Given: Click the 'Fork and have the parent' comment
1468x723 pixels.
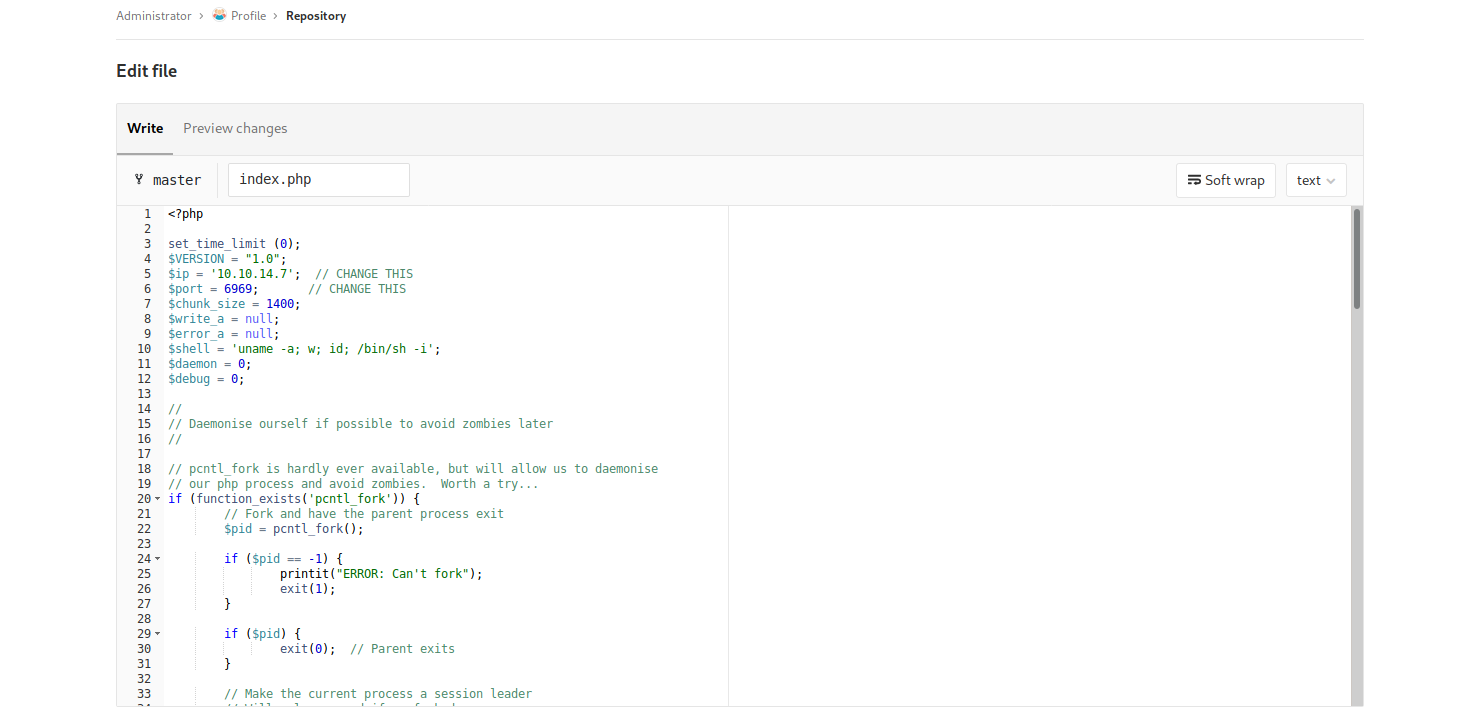Looking at the screenshot, I should (x=364, y=514).
